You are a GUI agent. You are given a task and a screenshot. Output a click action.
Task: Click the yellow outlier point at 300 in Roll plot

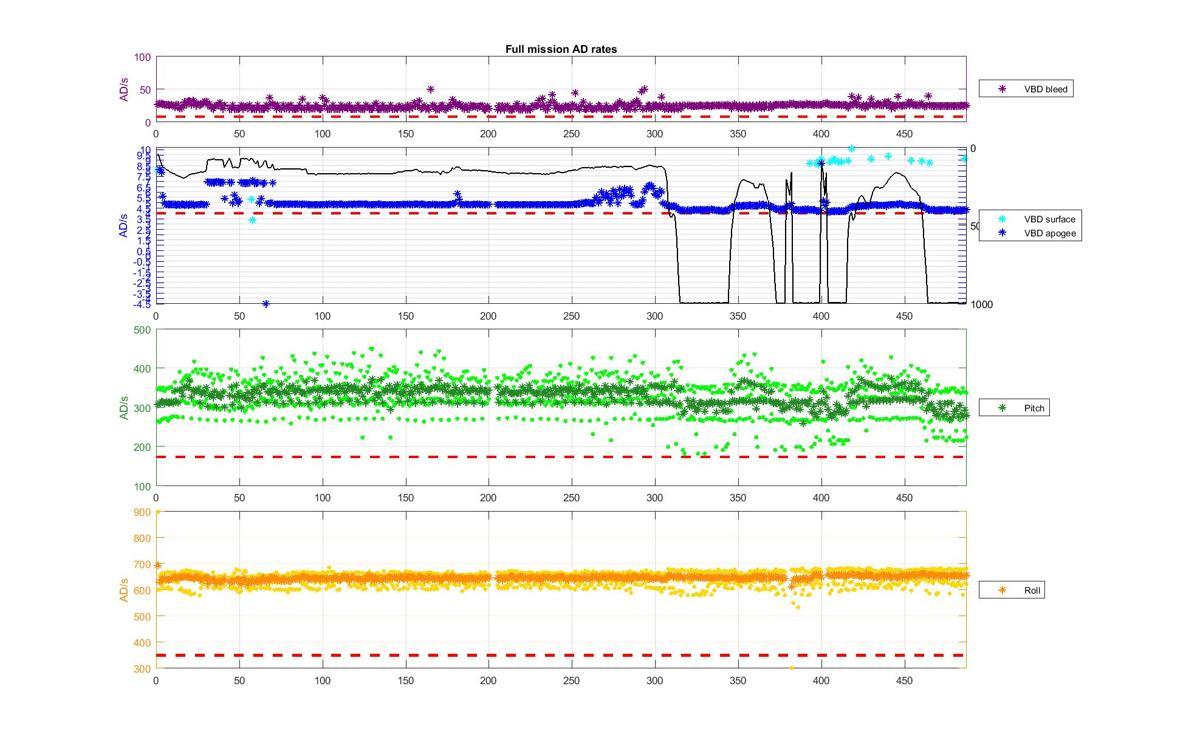(x=791, y=668)
